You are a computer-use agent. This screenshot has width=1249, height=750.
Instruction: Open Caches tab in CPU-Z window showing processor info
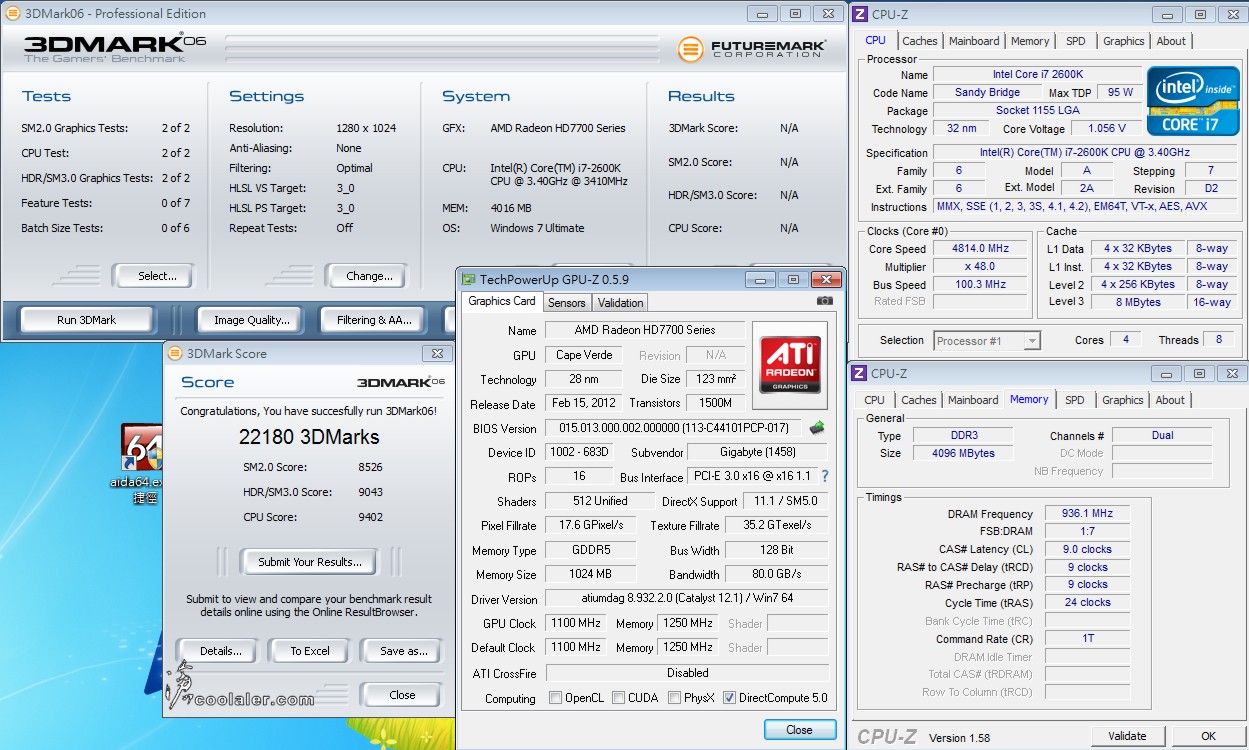point(920,41)
